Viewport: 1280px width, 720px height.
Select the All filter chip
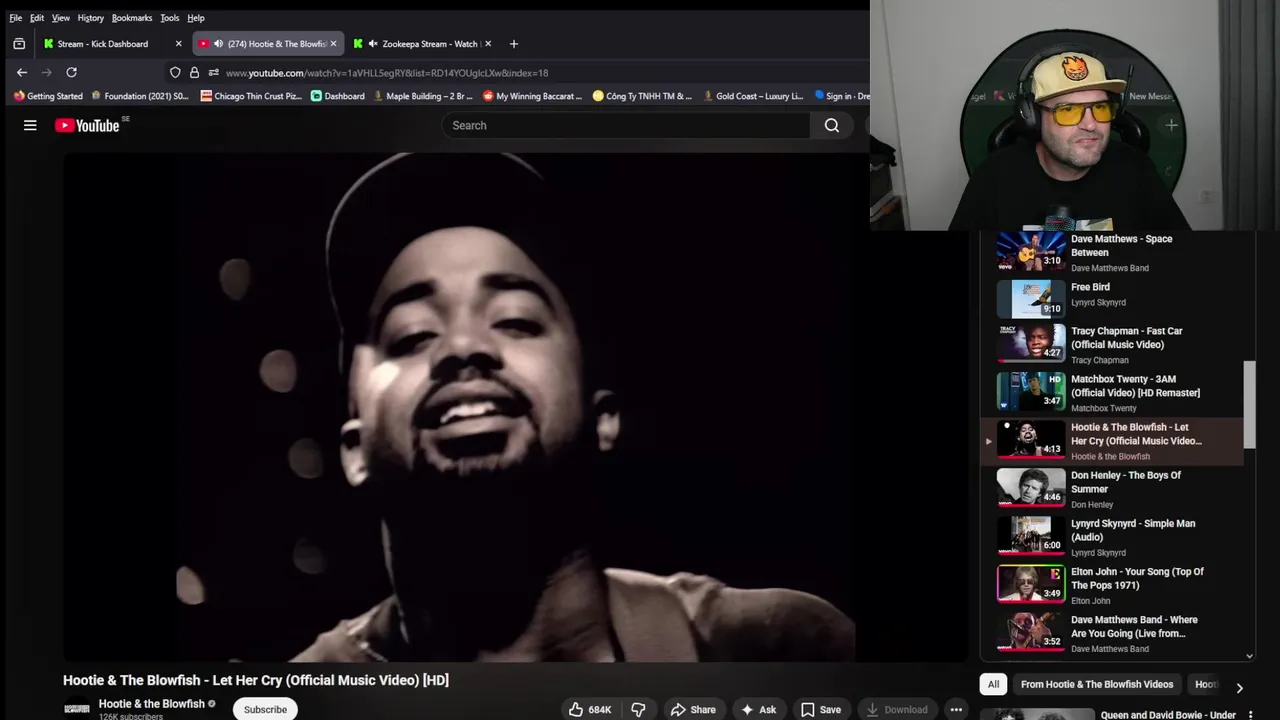pos(993,684)
